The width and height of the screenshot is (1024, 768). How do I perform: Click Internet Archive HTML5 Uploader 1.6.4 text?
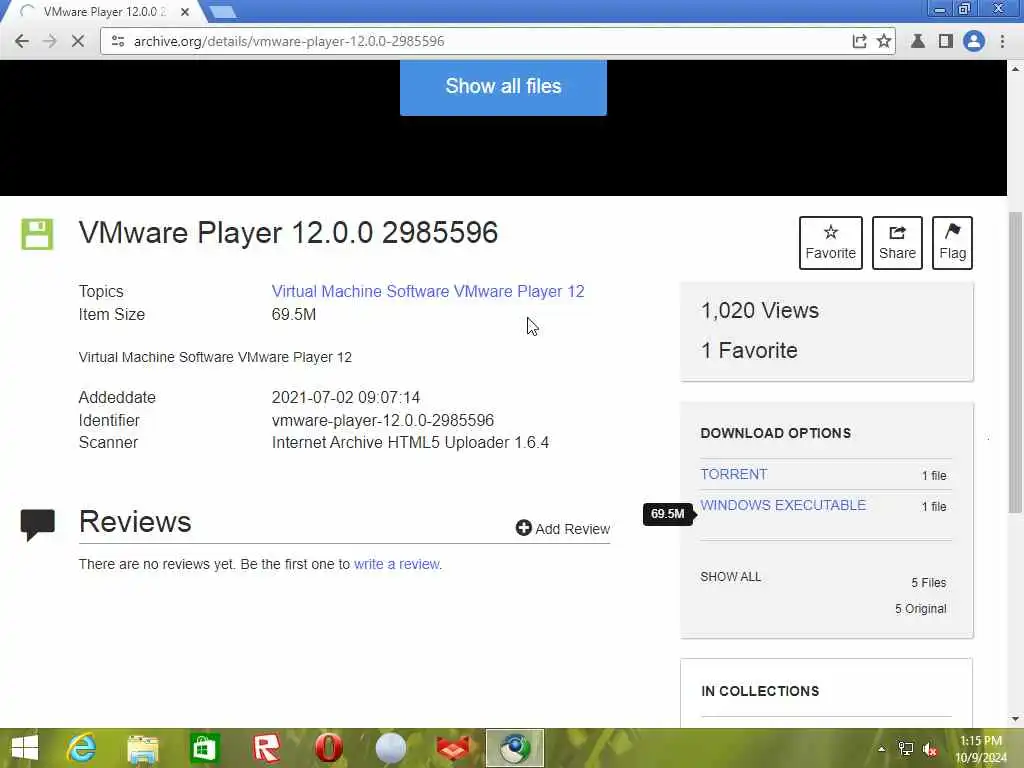coord(410,443)
